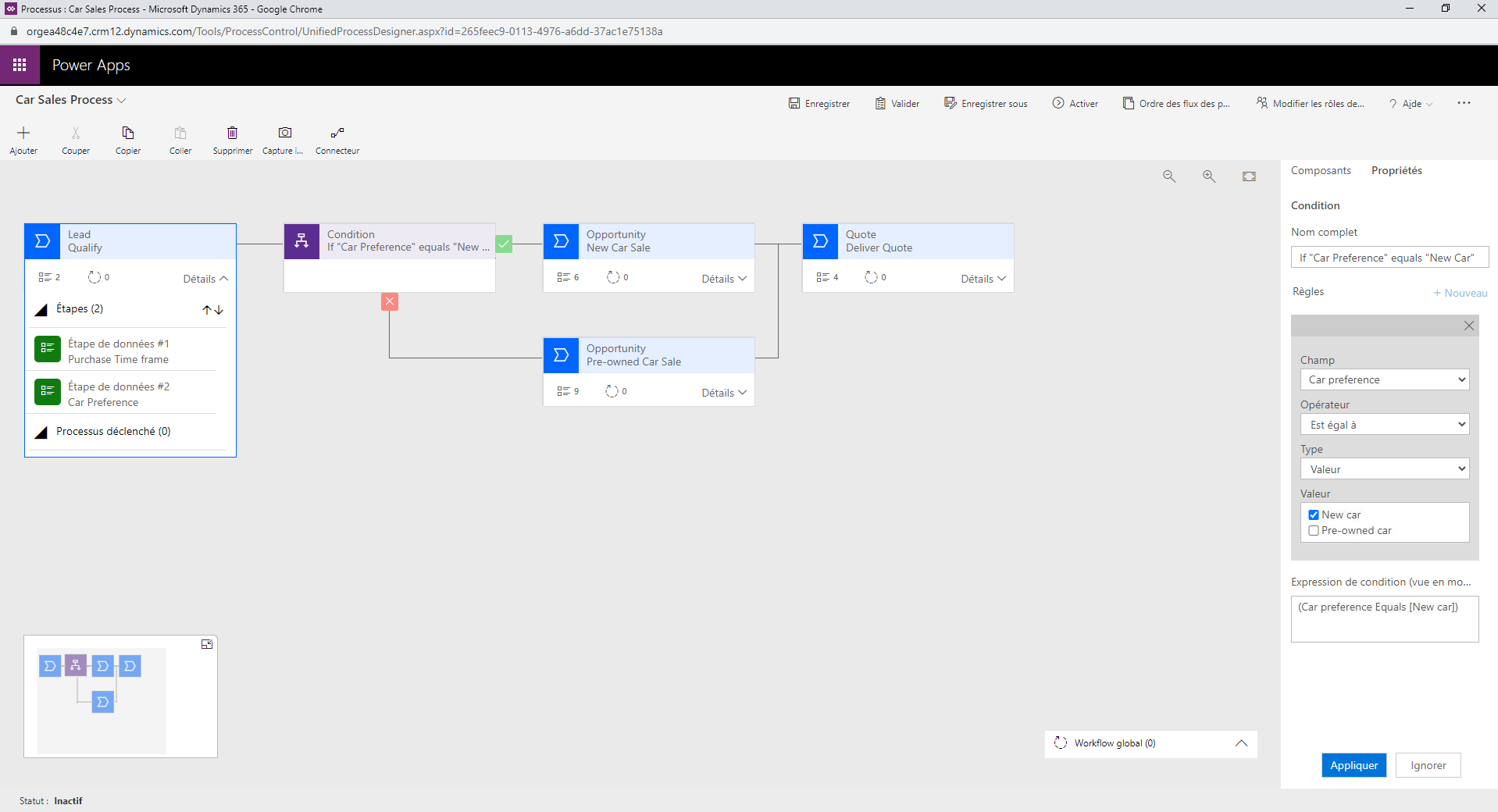Zoom in the designer canvas

(1209, 176)
